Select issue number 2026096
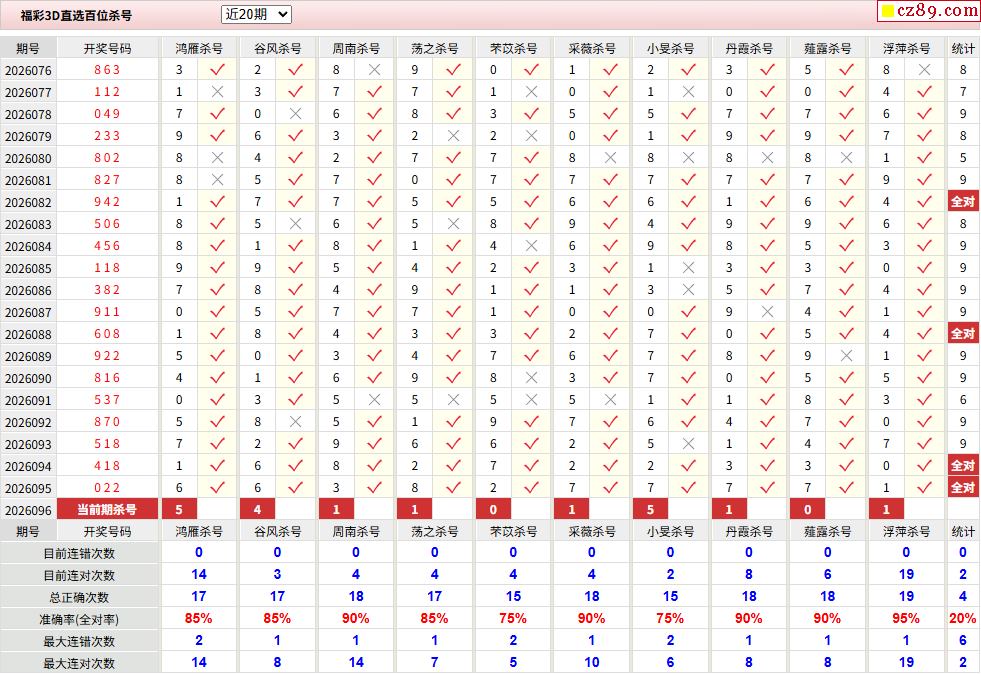Image resolution: width=981 pixels, height=675 pixels. coord(28,510)
